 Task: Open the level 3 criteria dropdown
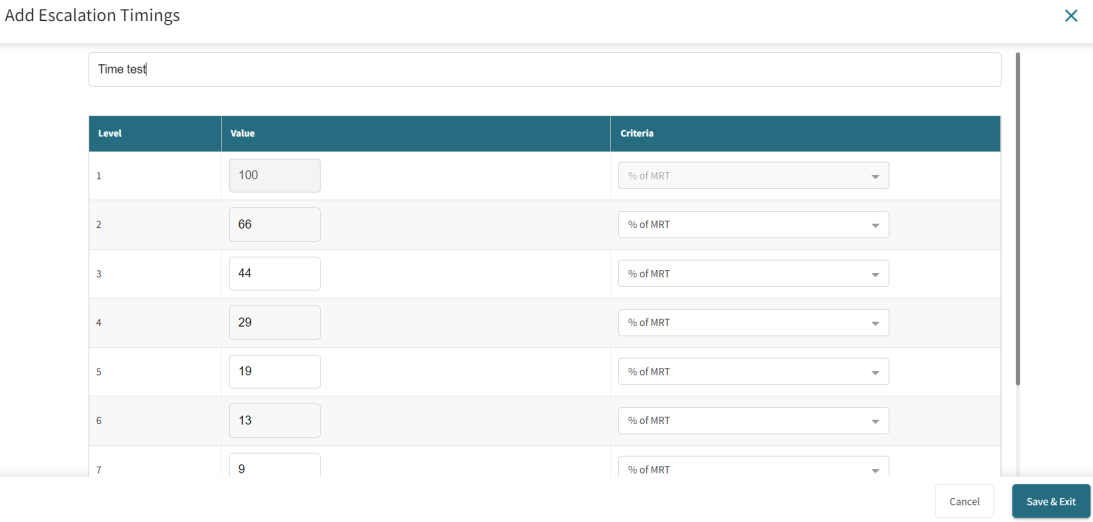753,274
